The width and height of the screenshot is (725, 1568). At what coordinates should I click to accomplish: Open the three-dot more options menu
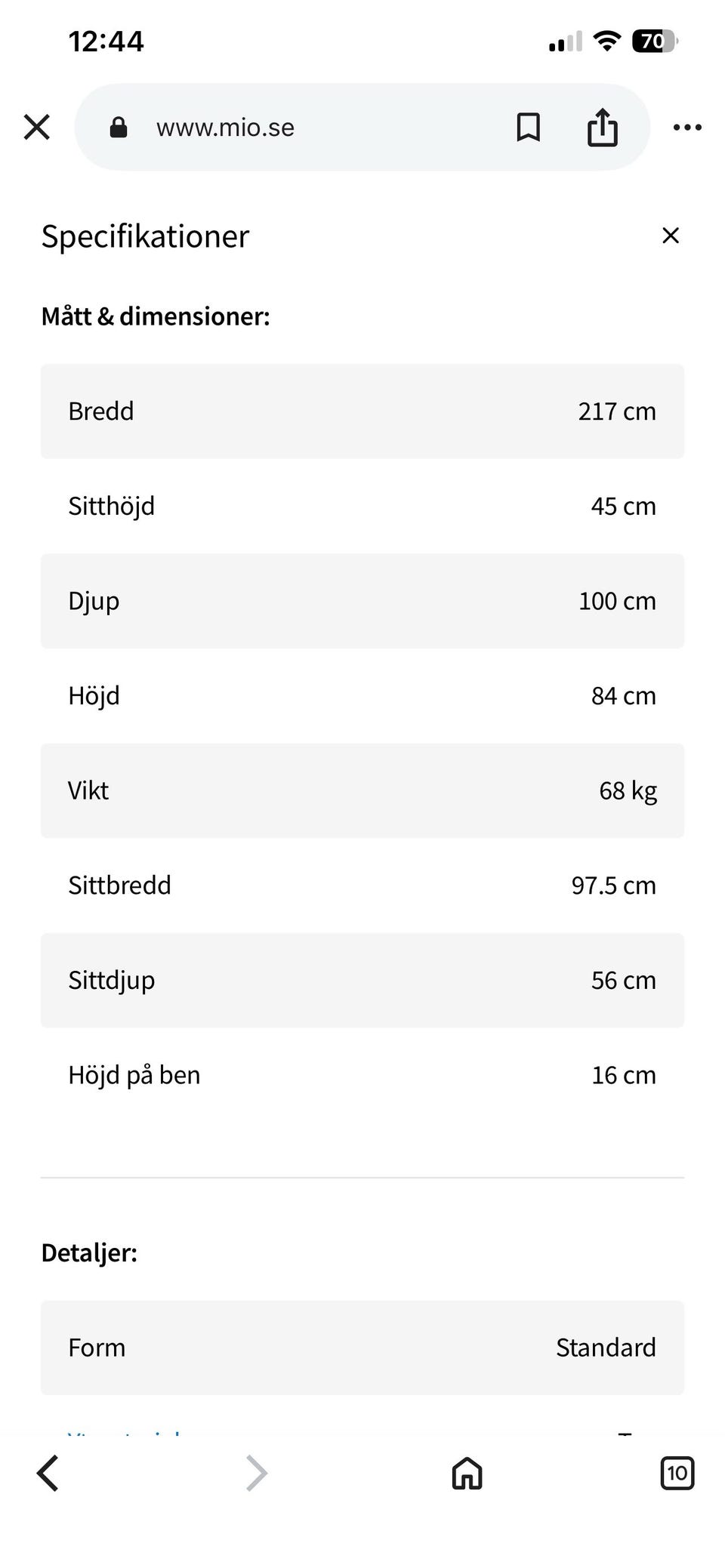687,128
